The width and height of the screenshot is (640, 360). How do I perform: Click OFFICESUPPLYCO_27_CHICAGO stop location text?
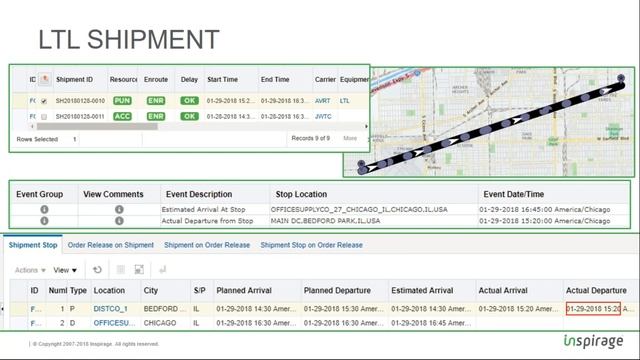359,209
